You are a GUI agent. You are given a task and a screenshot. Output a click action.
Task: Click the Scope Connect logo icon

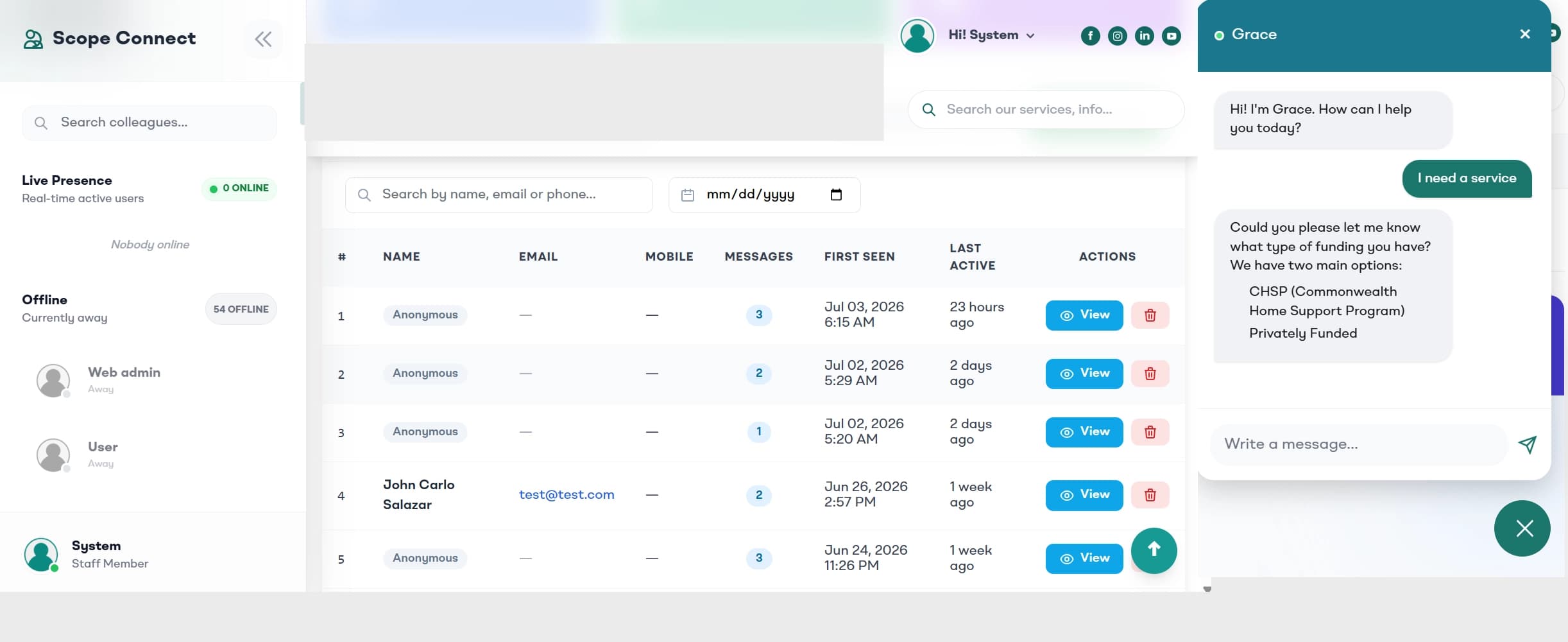(33, 39)
